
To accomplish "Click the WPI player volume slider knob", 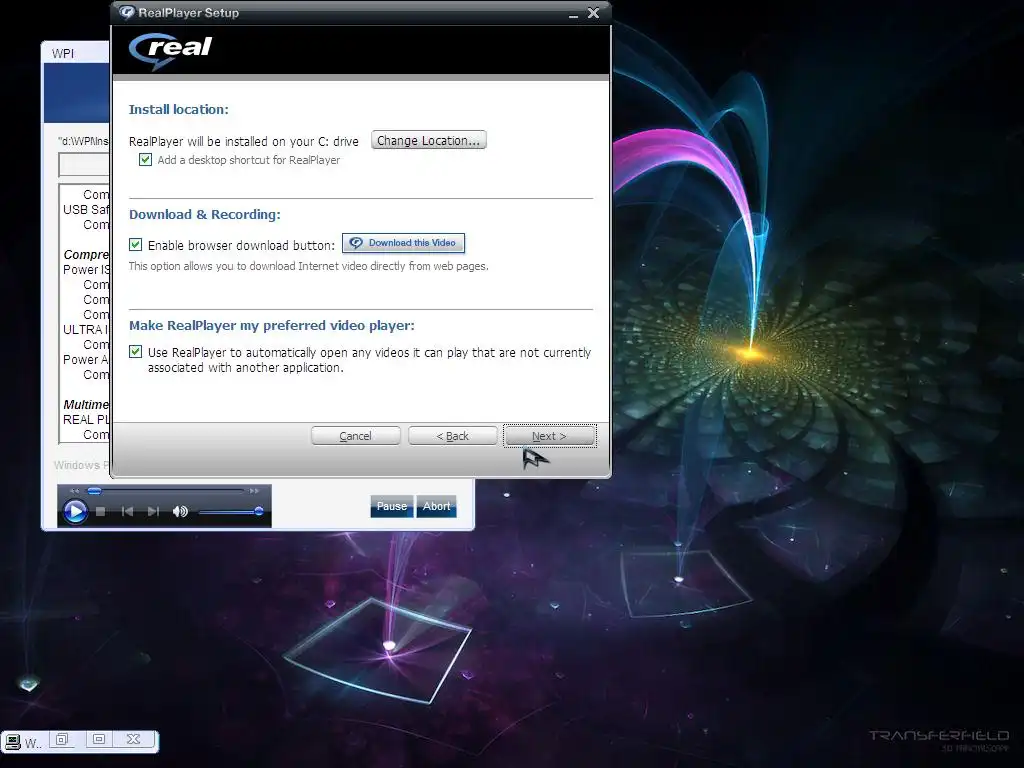I will click(x=259, y=511).
